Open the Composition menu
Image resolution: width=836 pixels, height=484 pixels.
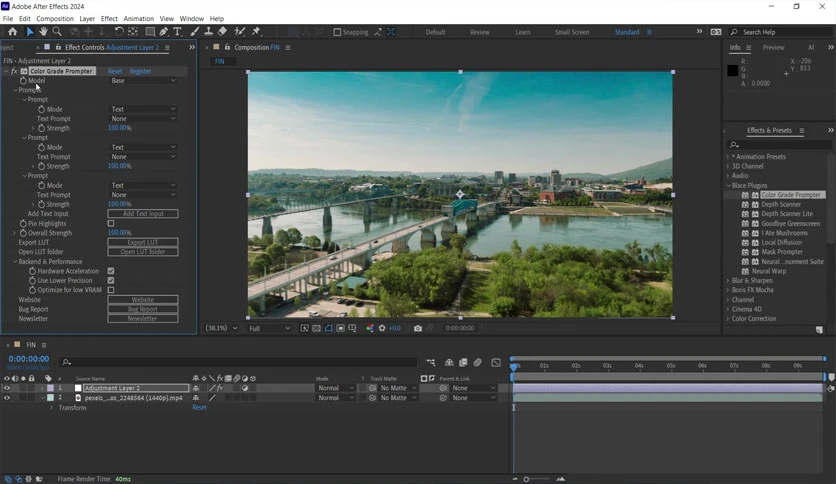coord(55,19)
